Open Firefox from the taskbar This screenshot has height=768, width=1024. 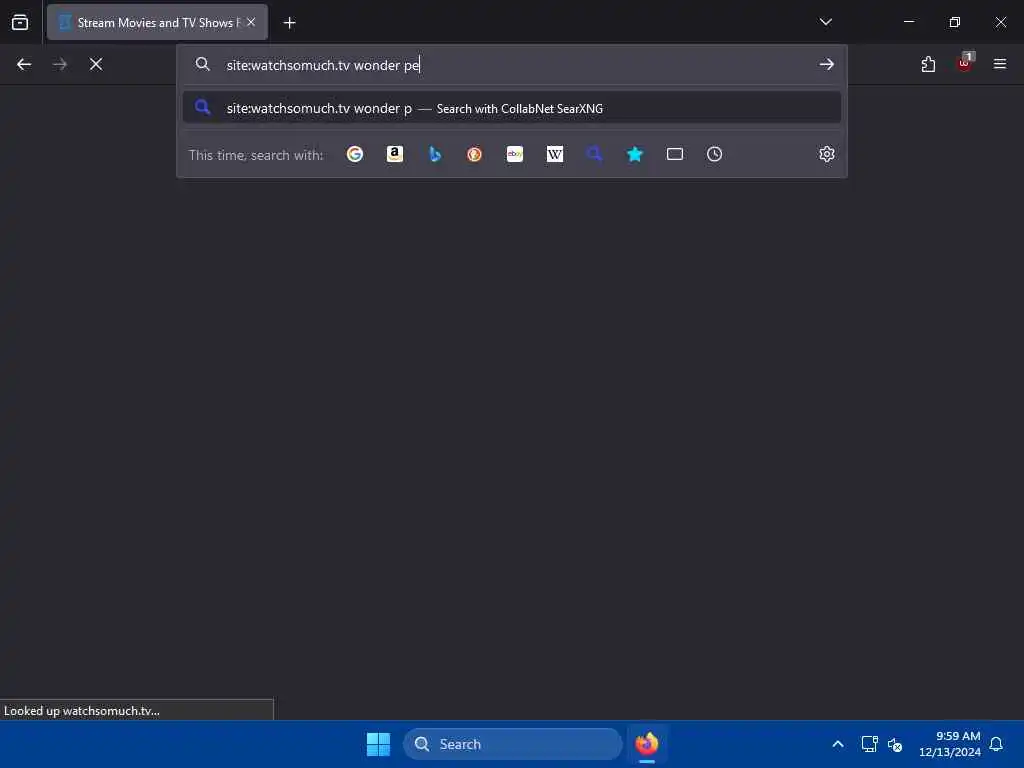coord(647,744)
